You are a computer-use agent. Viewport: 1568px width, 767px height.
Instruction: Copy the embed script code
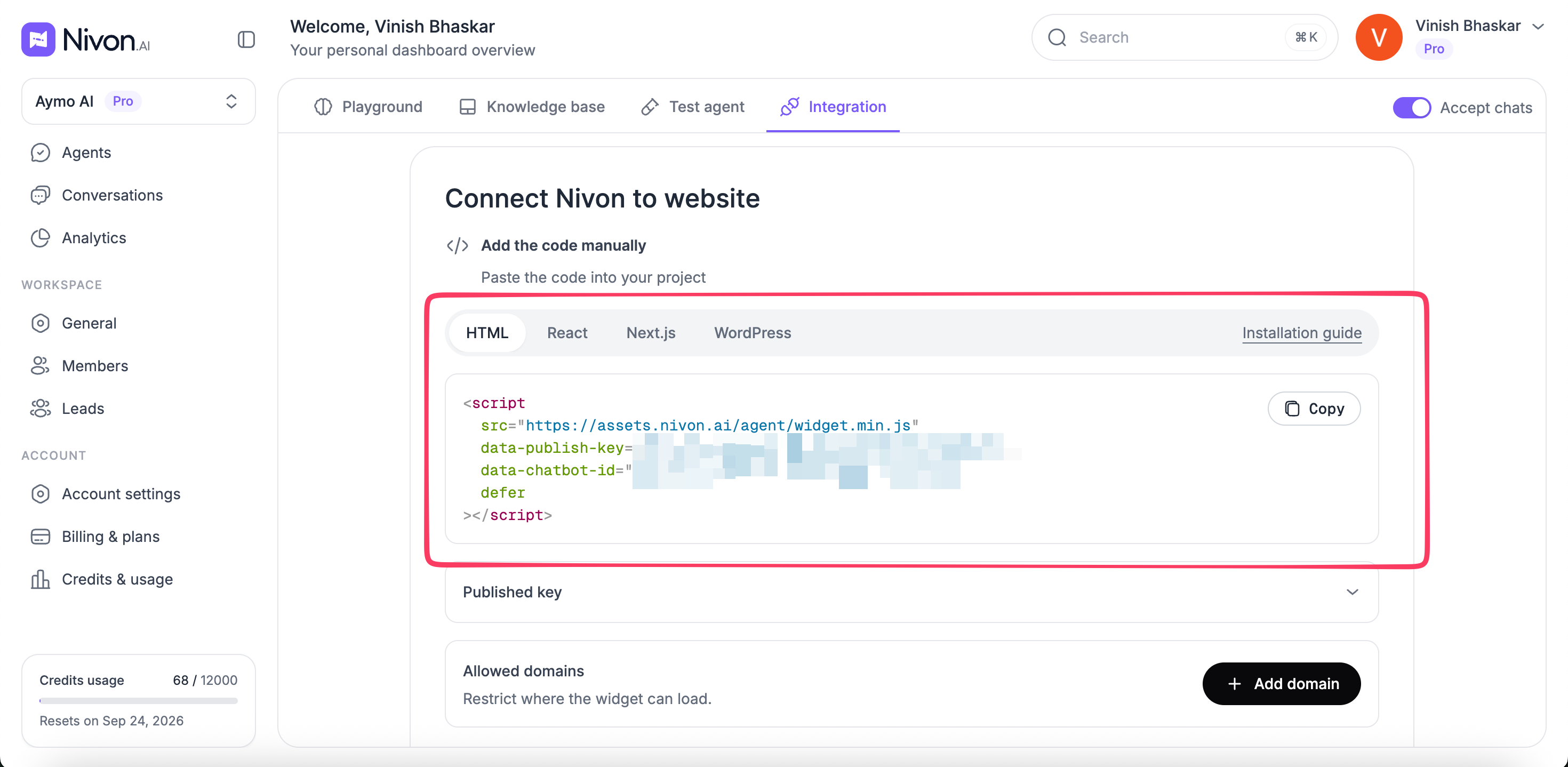(1314, 409)
